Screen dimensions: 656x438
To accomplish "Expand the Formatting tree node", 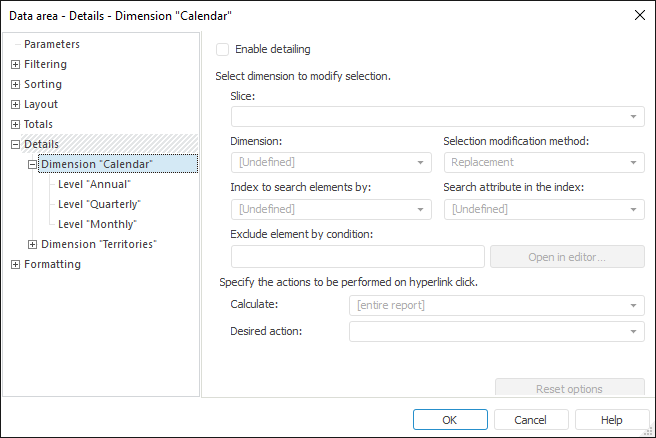I will pyautogui.click(x=15, y=265).
